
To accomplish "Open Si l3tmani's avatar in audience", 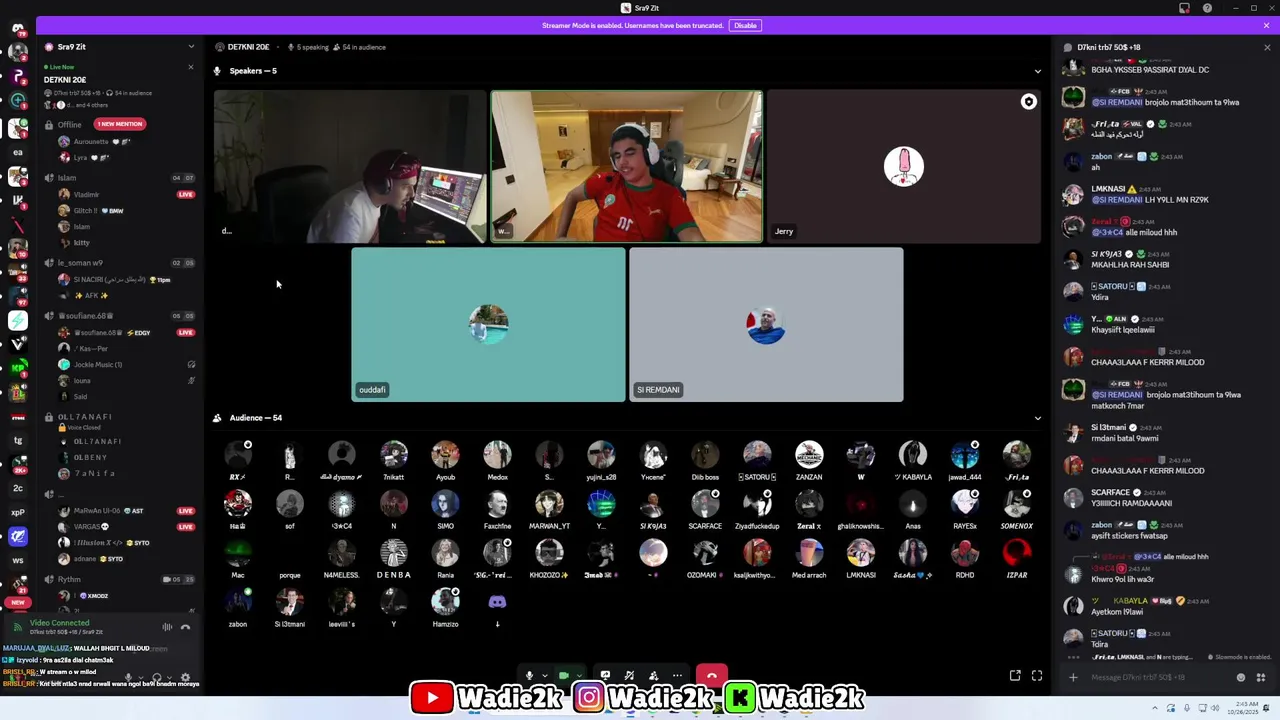I will point(289,601).
